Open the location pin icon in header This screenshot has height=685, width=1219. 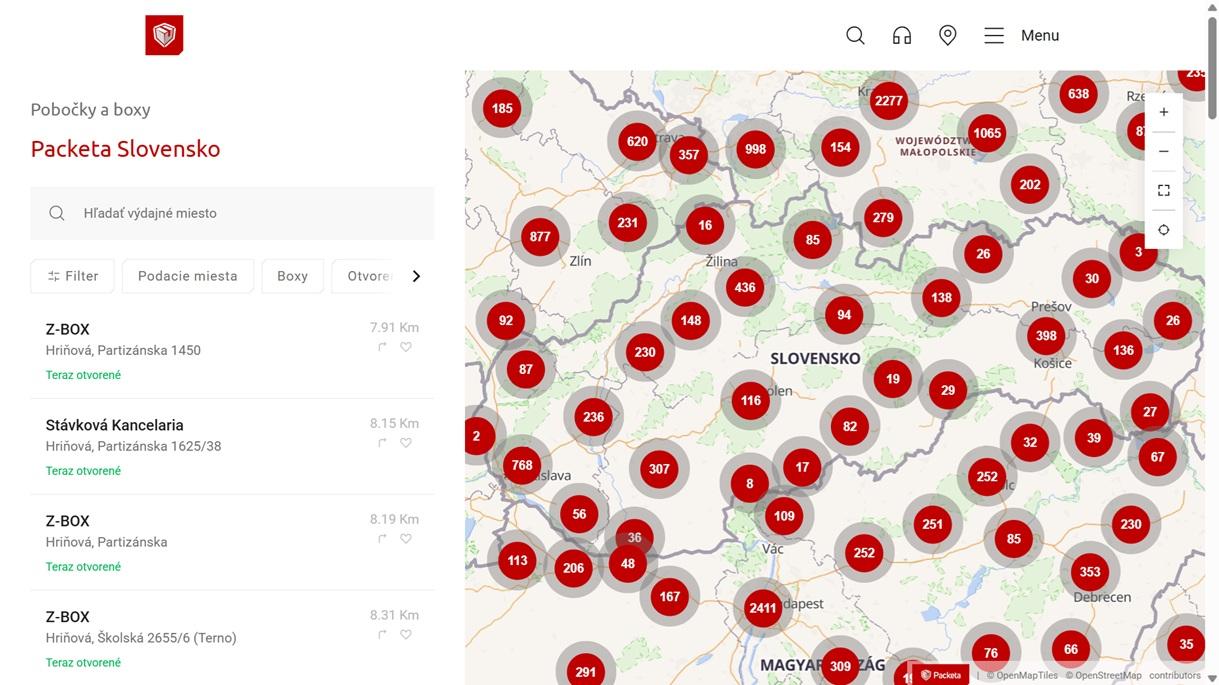click(x=948, y=35)
